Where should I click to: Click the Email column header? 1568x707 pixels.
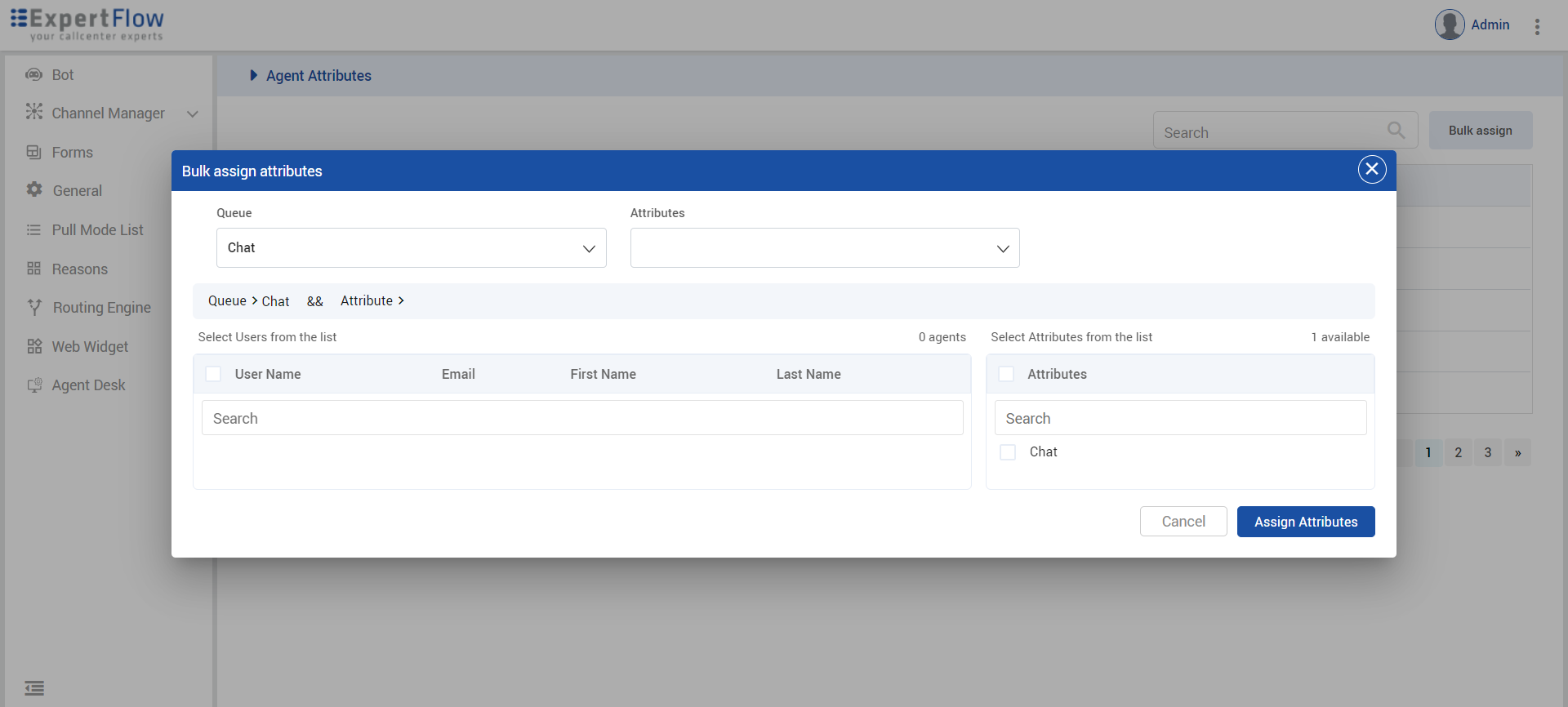point(458,374)
